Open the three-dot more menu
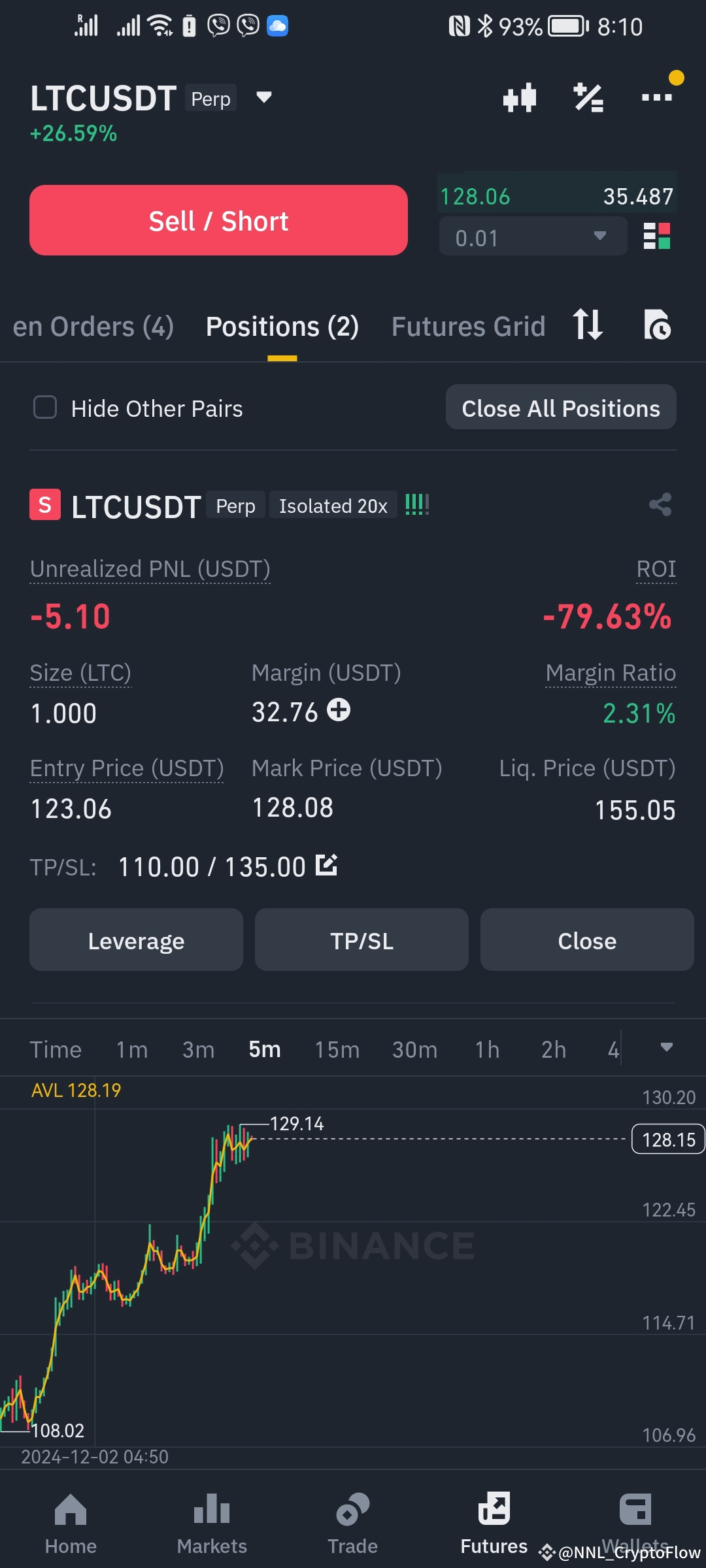Viewport: 706px width, 1568px height. [x=657, y=98]
